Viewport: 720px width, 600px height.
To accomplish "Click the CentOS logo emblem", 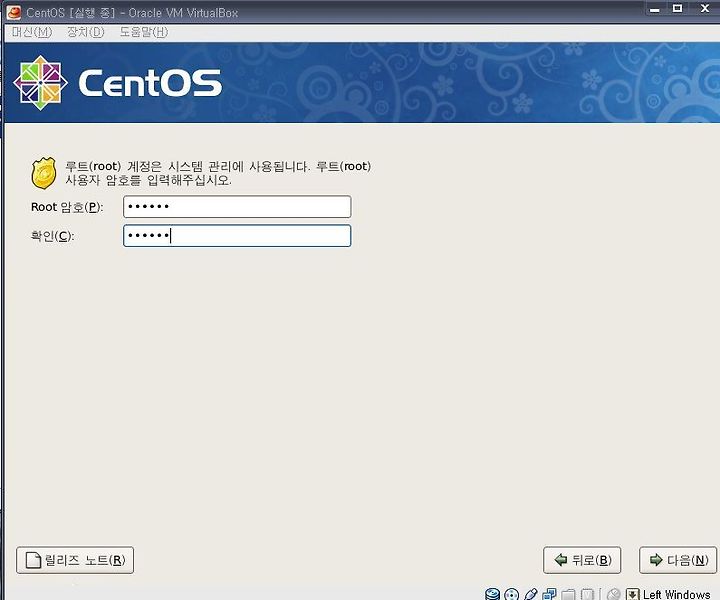I will [x=41, y=83].
